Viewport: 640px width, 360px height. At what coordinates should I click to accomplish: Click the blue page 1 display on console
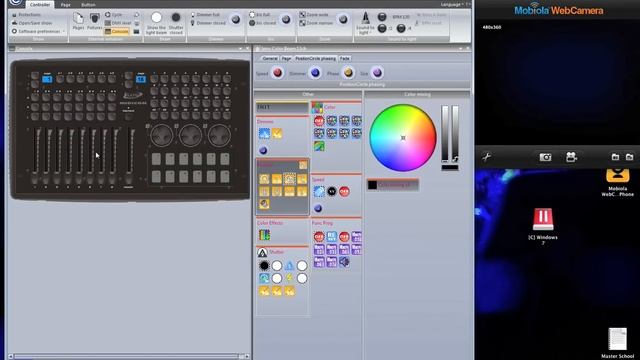[47, 79]
